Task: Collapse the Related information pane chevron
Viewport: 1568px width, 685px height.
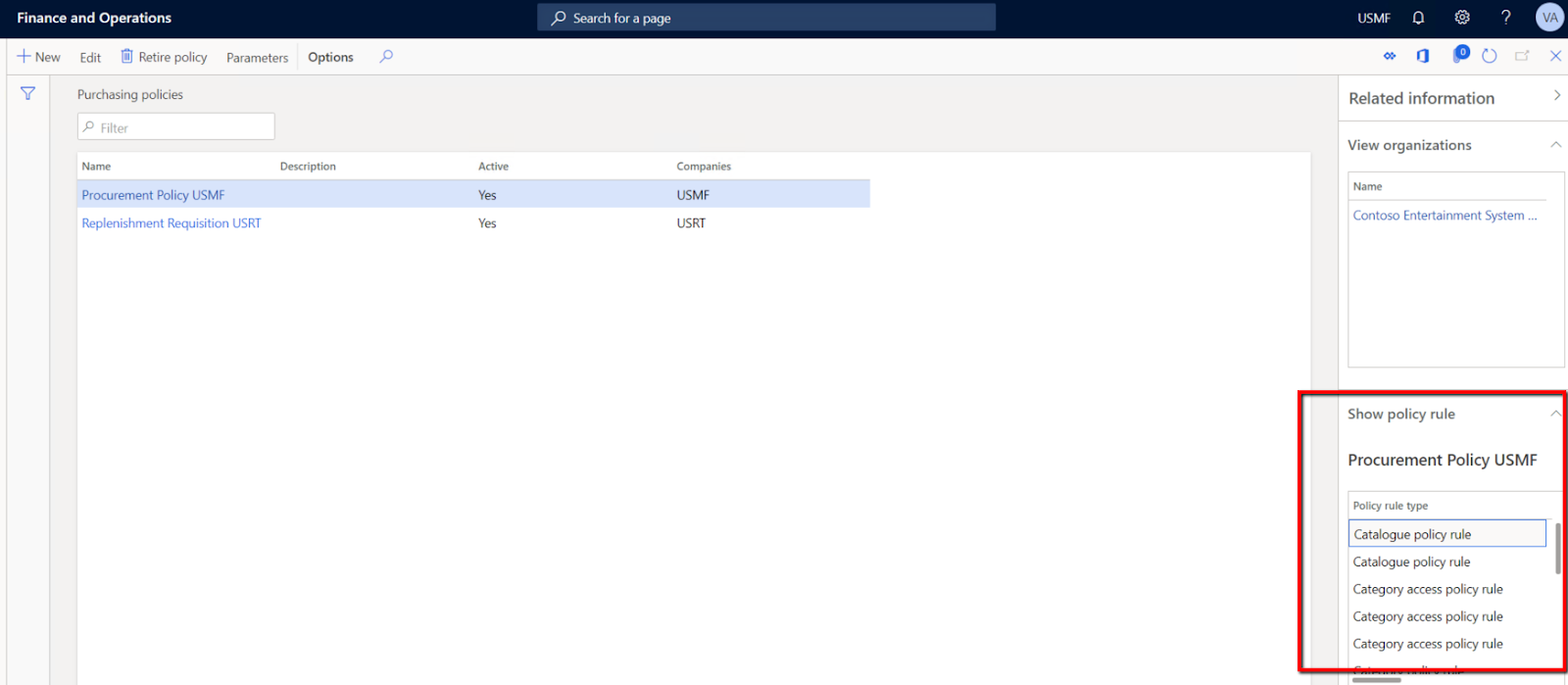Action: point(1556,95)
